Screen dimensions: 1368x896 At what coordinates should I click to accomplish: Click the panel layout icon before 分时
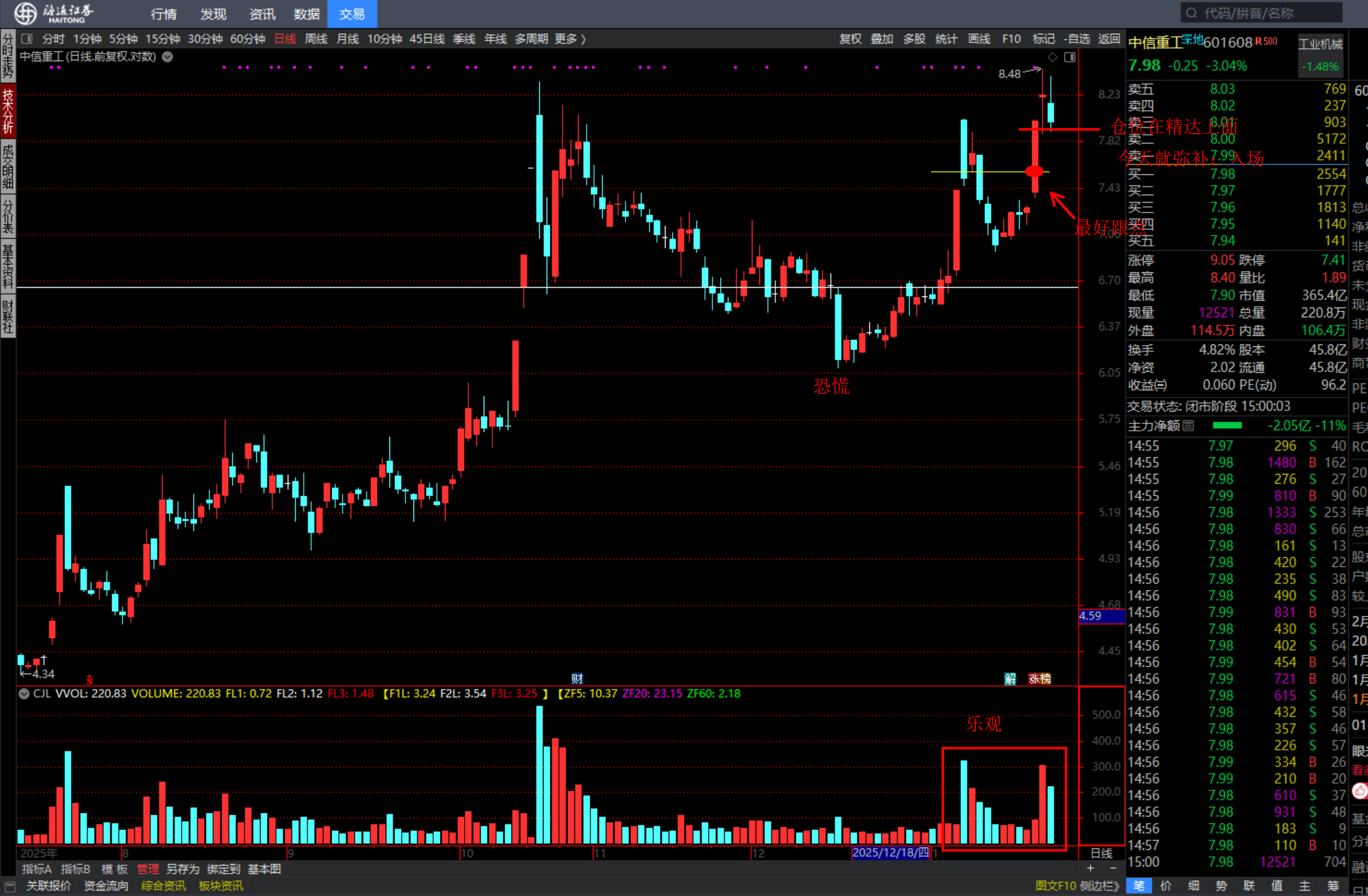[x=26, y=39]
